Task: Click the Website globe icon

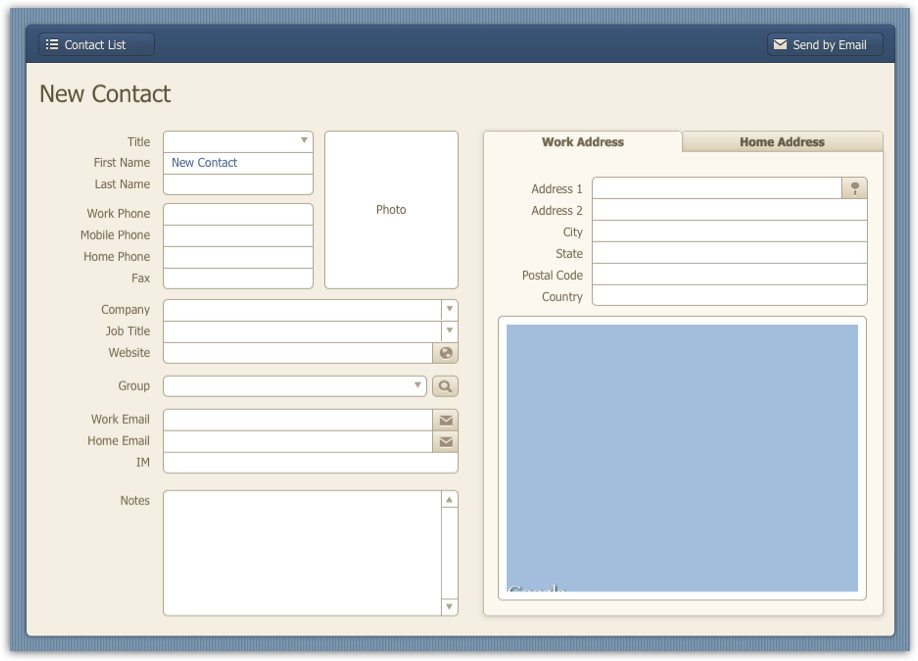Action: tap(445, 353)
